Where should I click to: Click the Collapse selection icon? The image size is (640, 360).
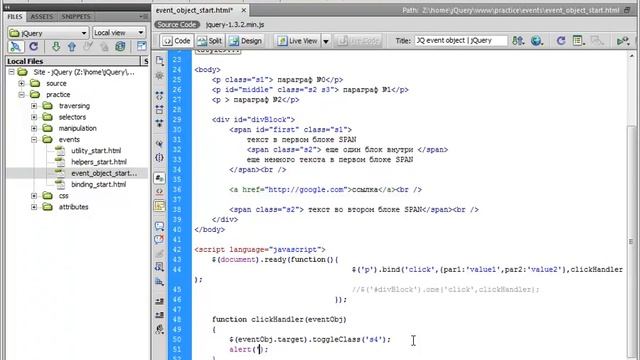click(160, 109)
